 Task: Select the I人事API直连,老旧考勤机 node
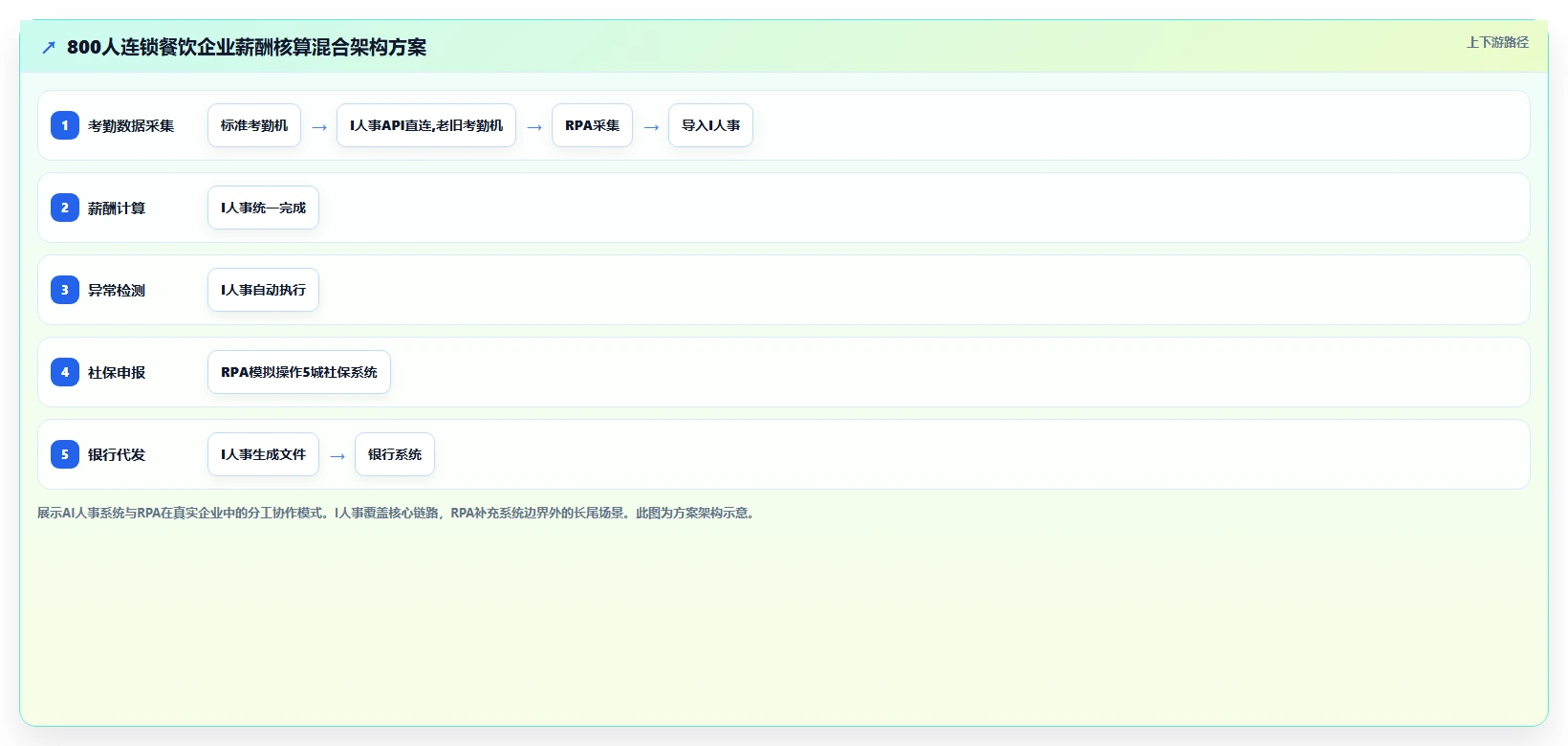tap(426, 125)
